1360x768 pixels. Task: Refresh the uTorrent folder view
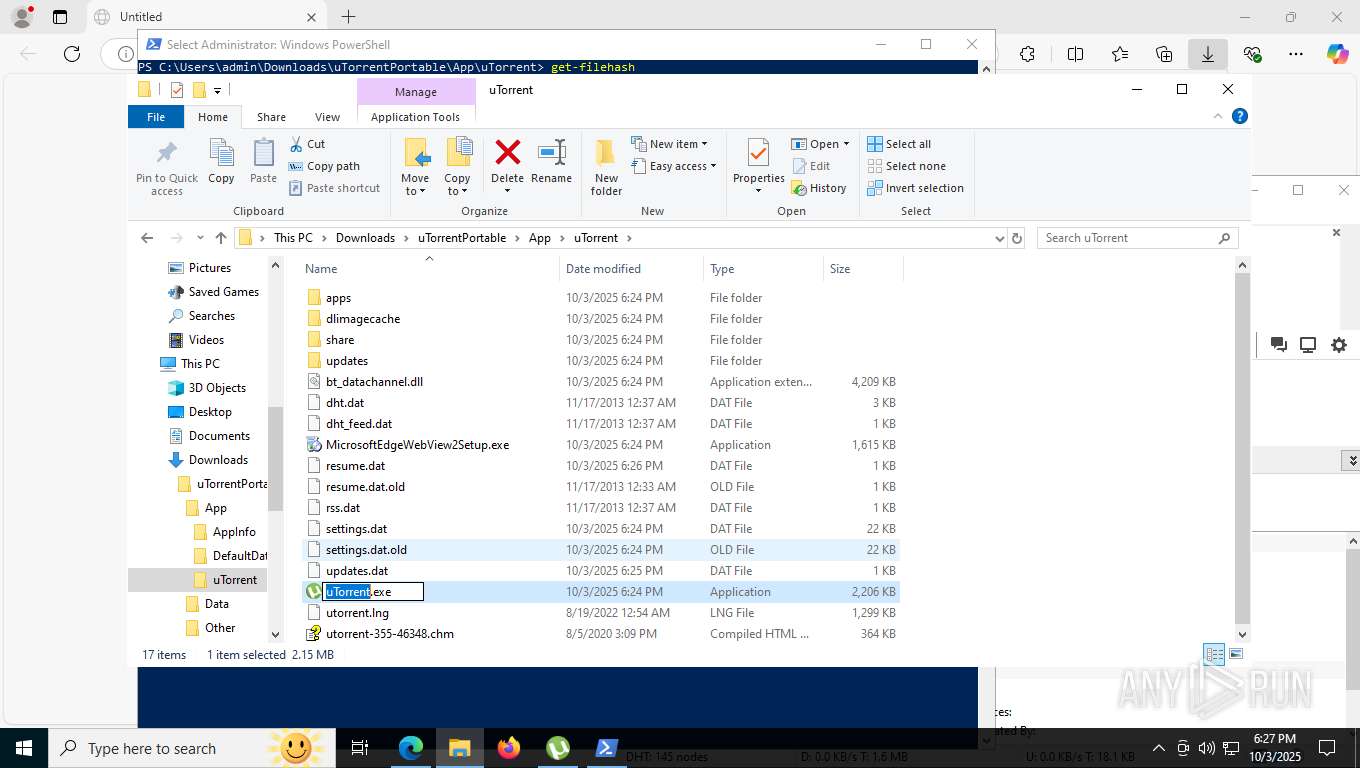(1017, 238)
